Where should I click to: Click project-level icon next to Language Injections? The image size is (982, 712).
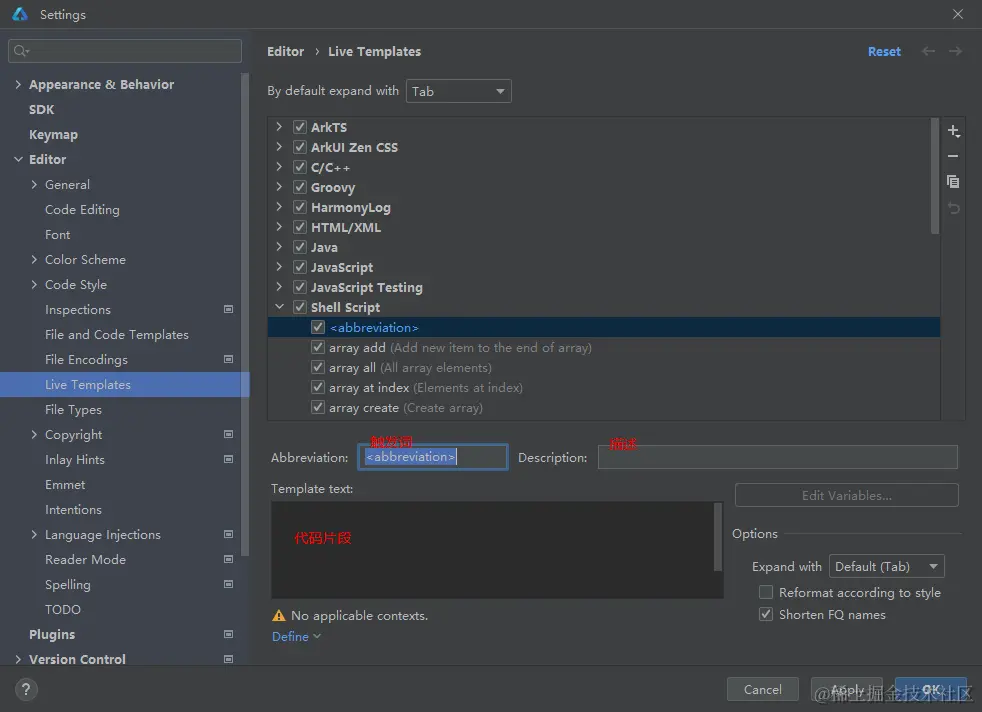pos(229,534)
